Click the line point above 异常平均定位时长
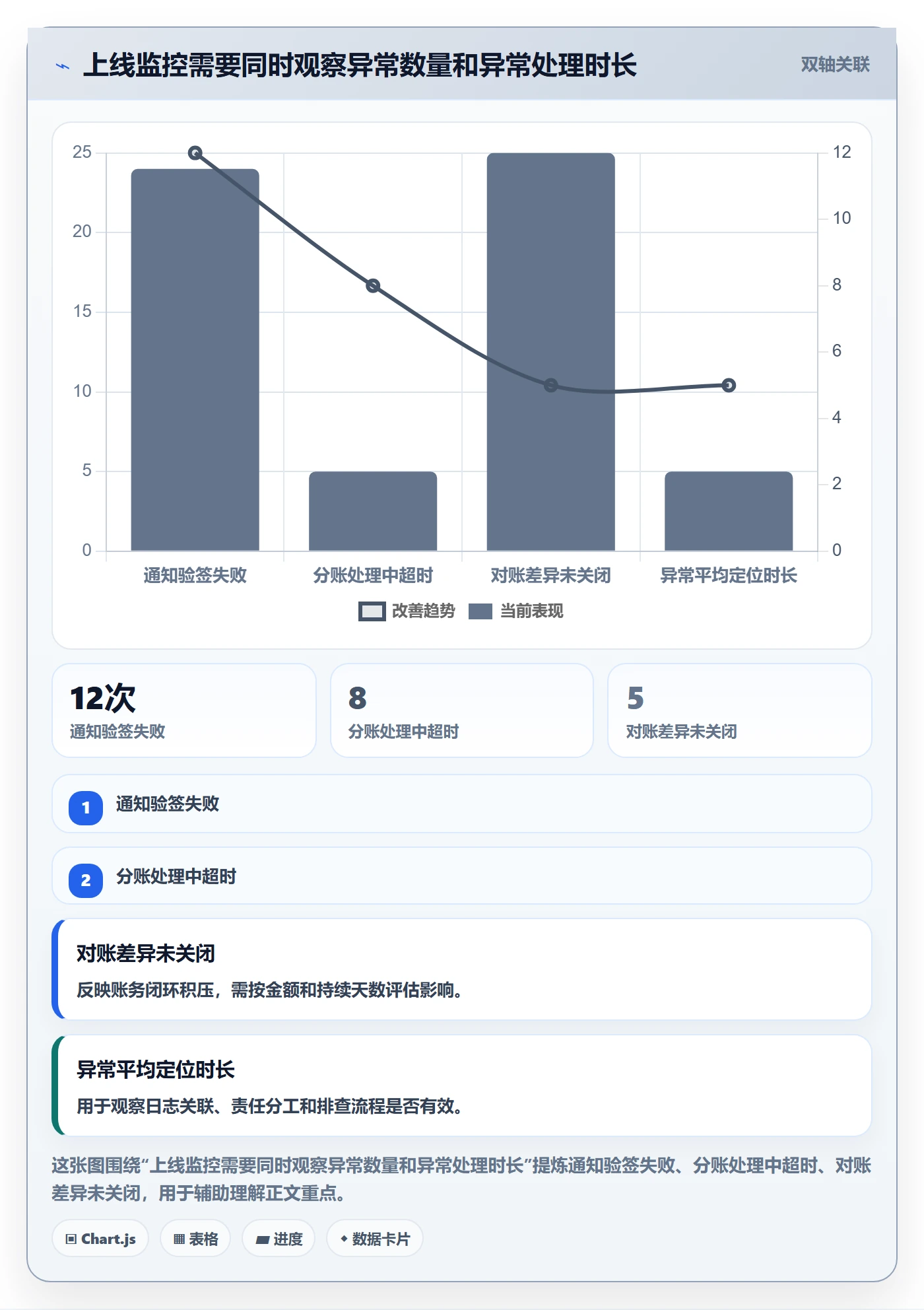The image size is (924, 1310). [x=729, y=385]
